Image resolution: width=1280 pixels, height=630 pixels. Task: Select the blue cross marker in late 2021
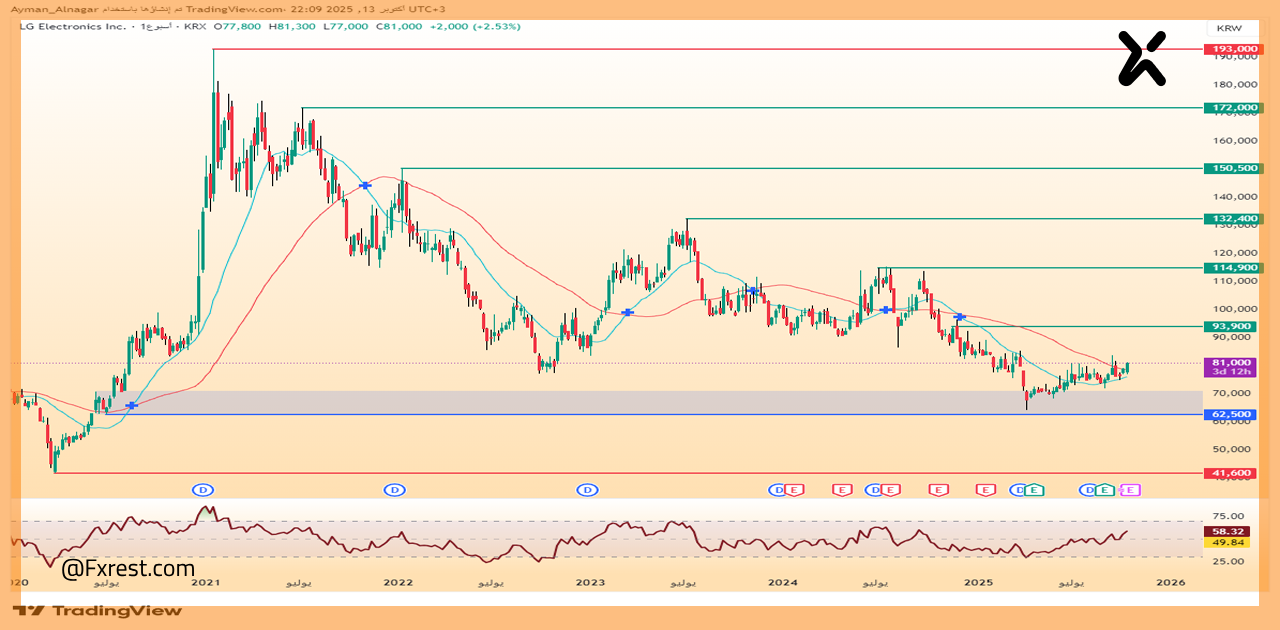[x=366, y=185]
